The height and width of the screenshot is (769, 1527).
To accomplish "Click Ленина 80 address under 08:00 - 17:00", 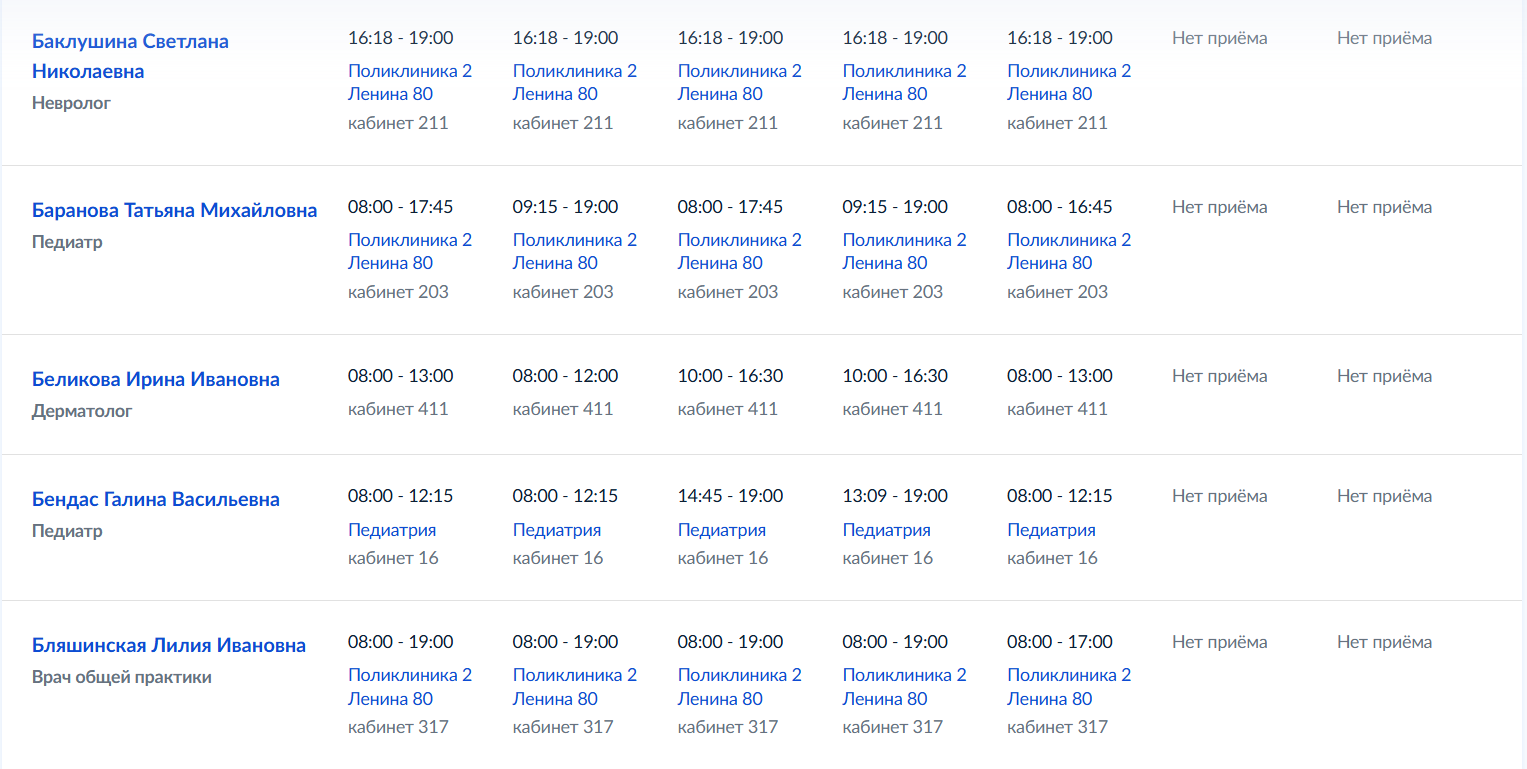I will pyautogui.click(x=1050, y=699).
